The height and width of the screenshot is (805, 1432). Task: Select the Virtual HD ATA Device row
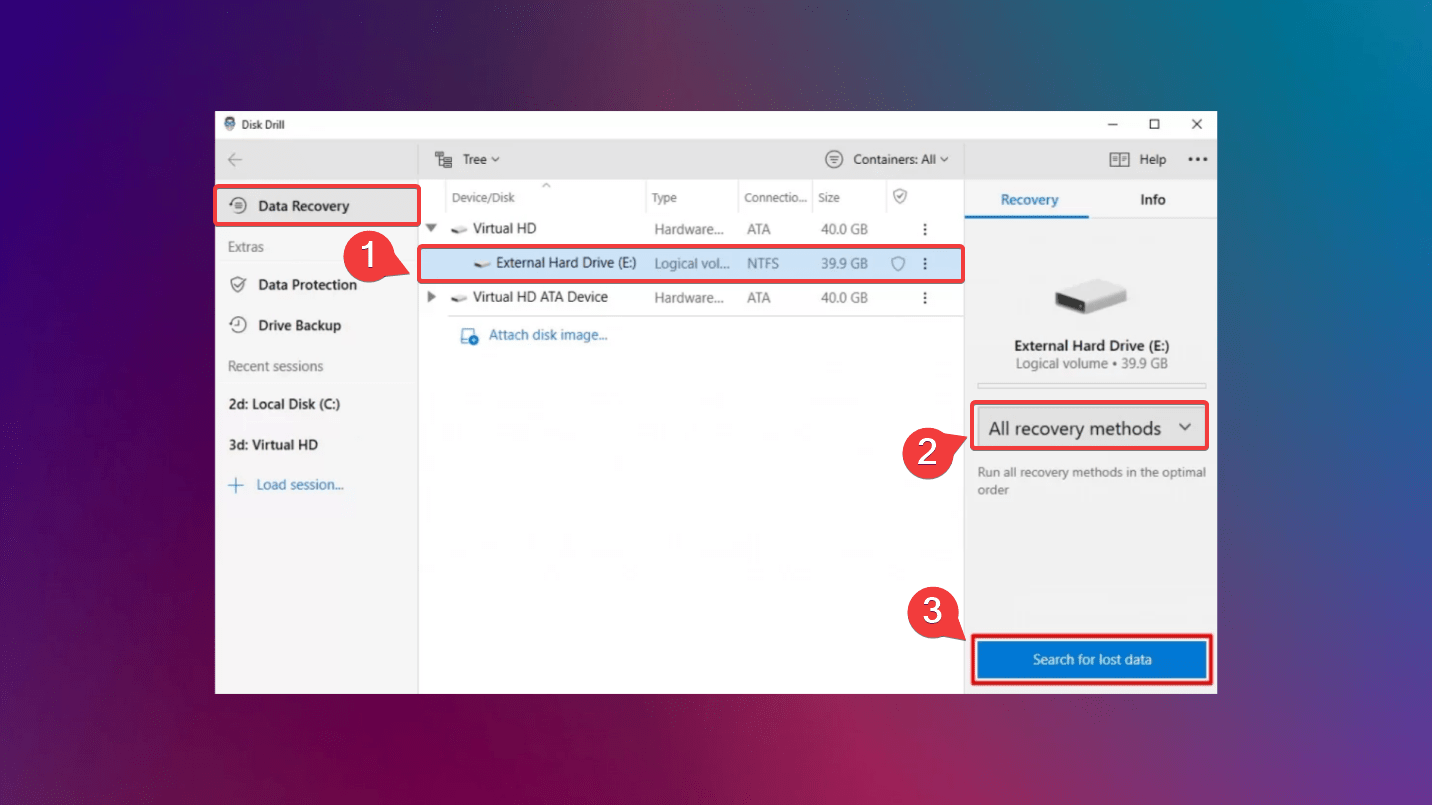[x=690, y=298]
